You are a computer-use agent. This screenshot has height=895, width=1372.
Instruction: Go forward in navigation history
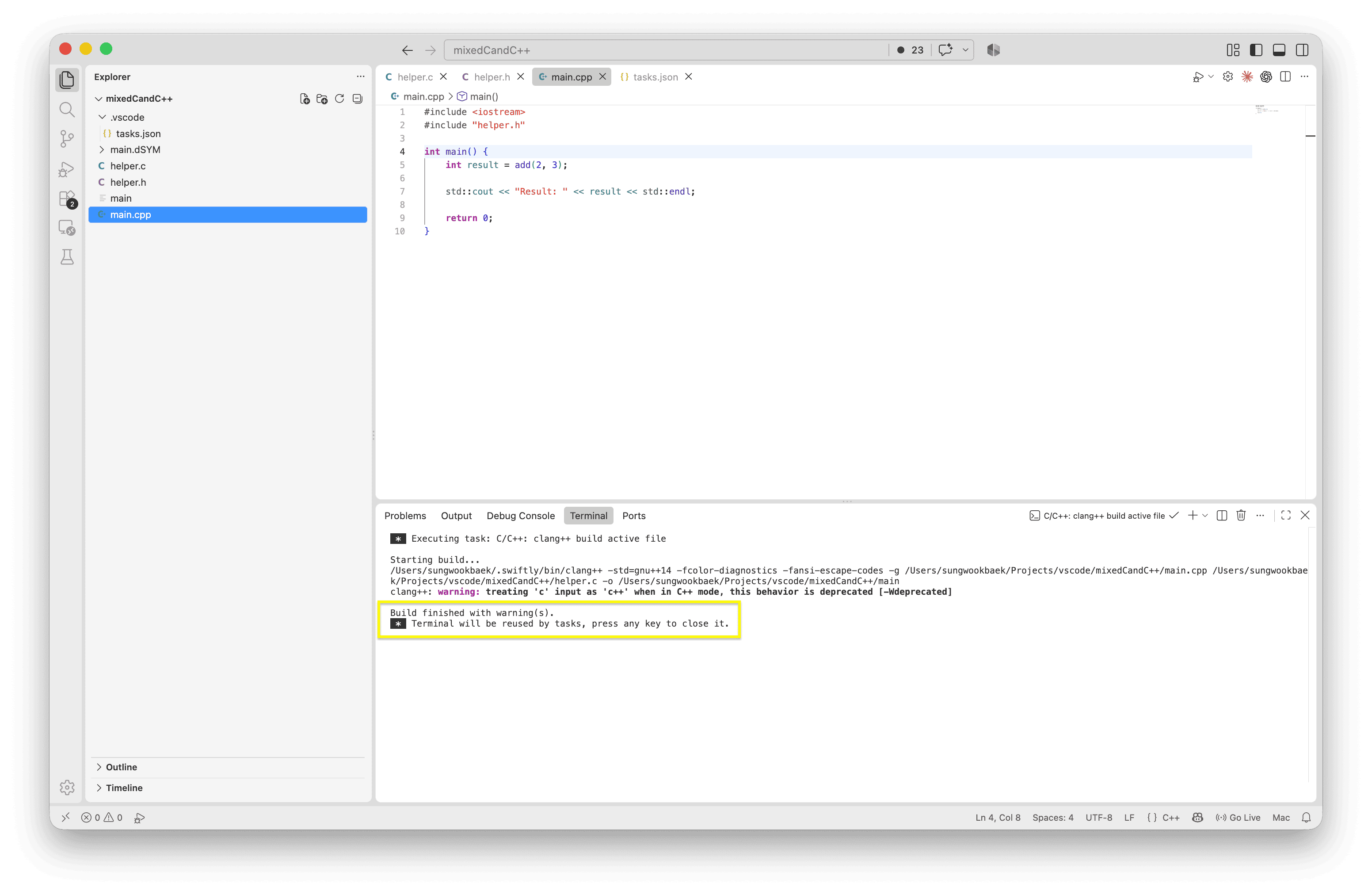[430, 50]
